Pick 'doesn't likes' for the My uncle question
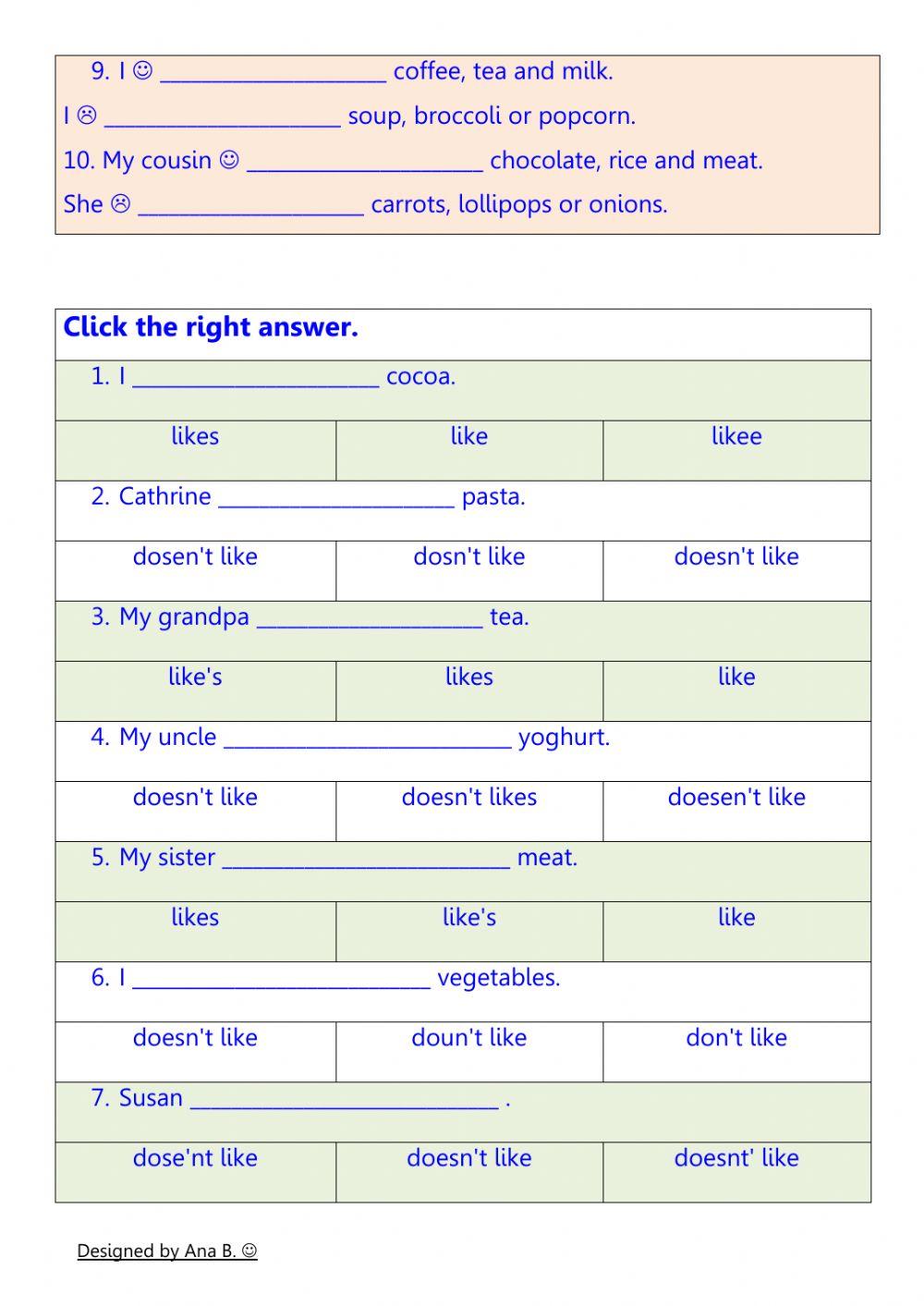The height and width of the screenshot is (1306, 924). pyautogui.click(x=469, y=798)
